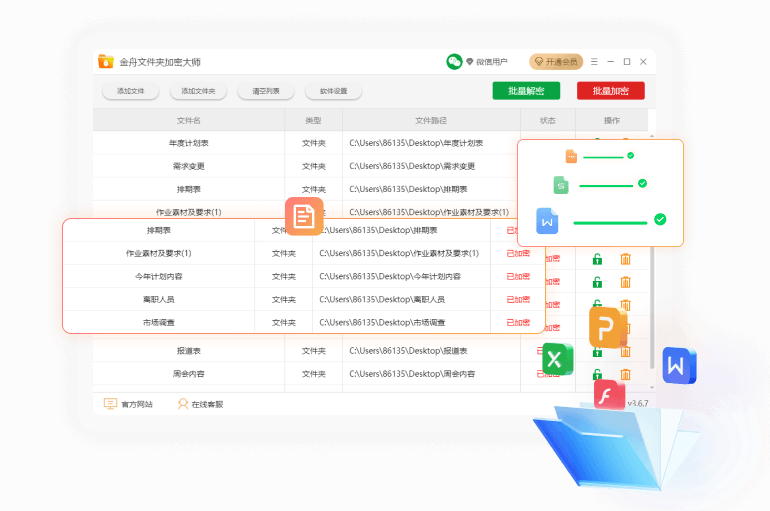
Task: Click the green 批量解密 button
Action: coord(526,91)
